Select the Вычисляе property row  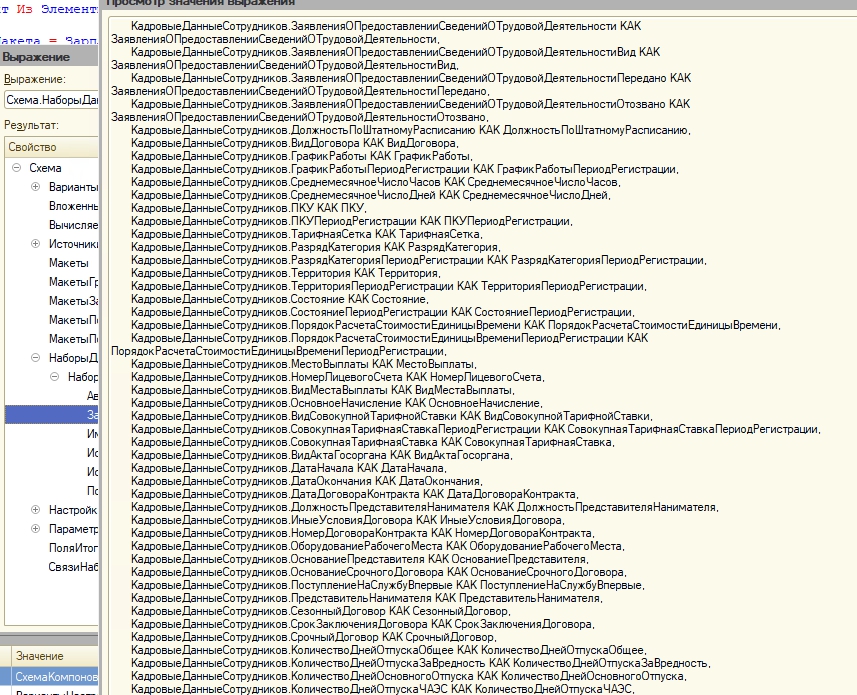click(x=73, y=225)
